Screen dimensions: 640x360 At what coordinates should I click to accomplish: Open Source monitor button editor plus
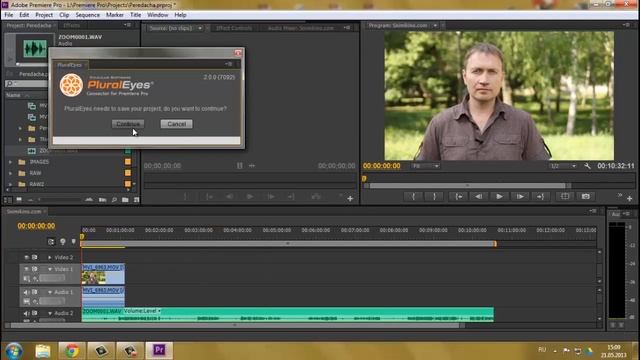(350, 199)
